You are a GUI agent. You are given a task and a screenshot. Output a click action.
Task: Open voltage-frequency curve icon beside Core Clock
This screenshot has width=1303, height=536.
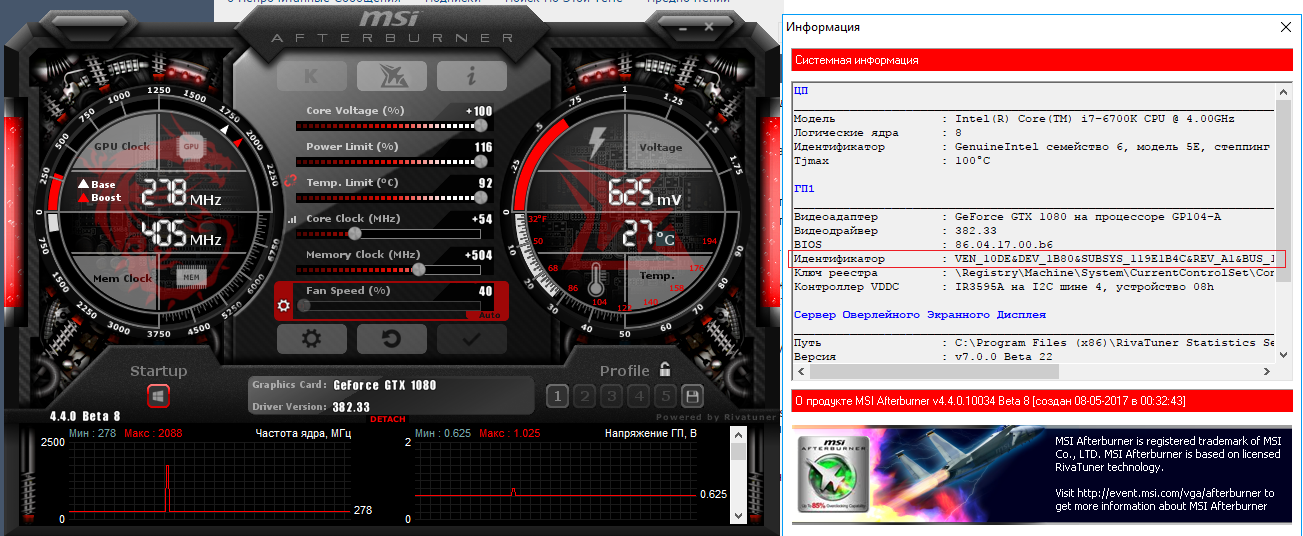click(292, 219)
